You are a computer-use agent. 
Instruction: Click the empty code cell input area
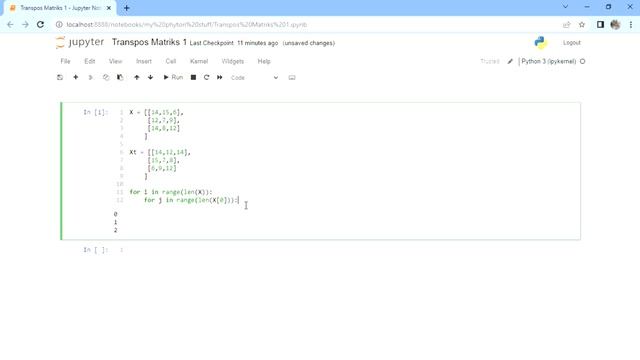coord(352,250)
